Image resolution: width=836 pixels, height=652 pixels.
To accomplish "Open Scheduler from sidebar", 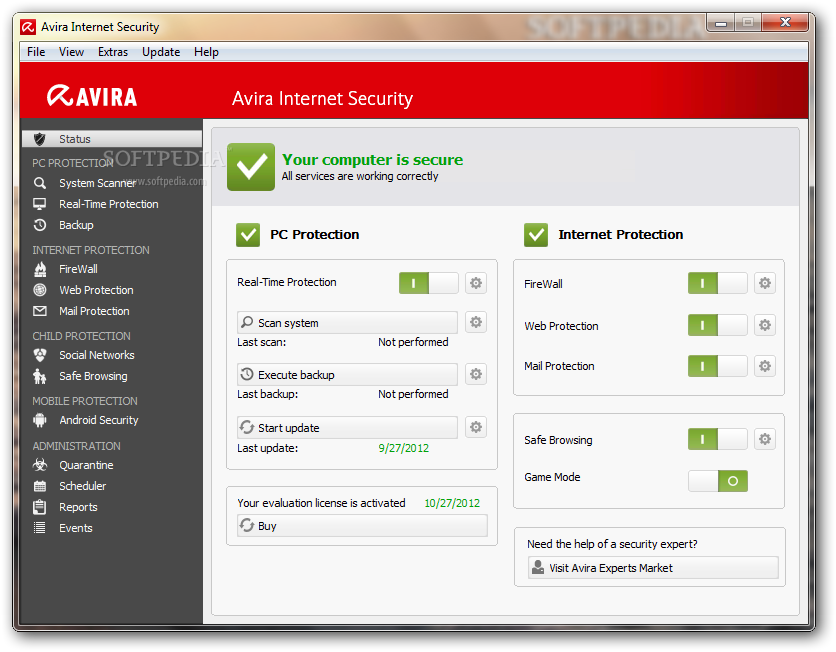I will [x=82, y=486].
